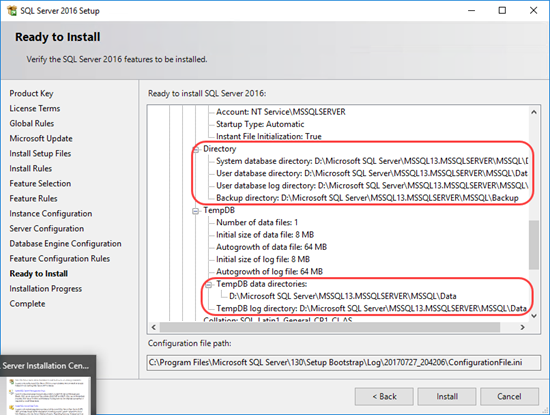
Task: Click the horizontal scrollbar thumb
Action: pyautogui.click(x=330, y=327)
